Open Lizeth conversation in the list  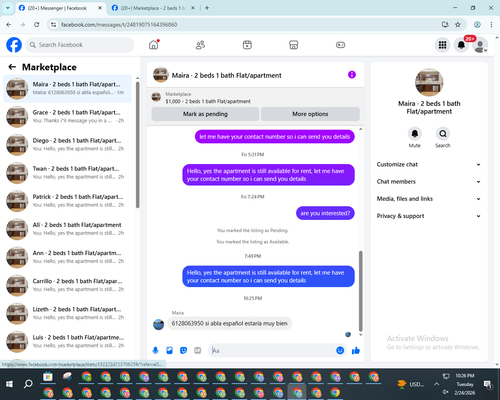pos(67,313)
